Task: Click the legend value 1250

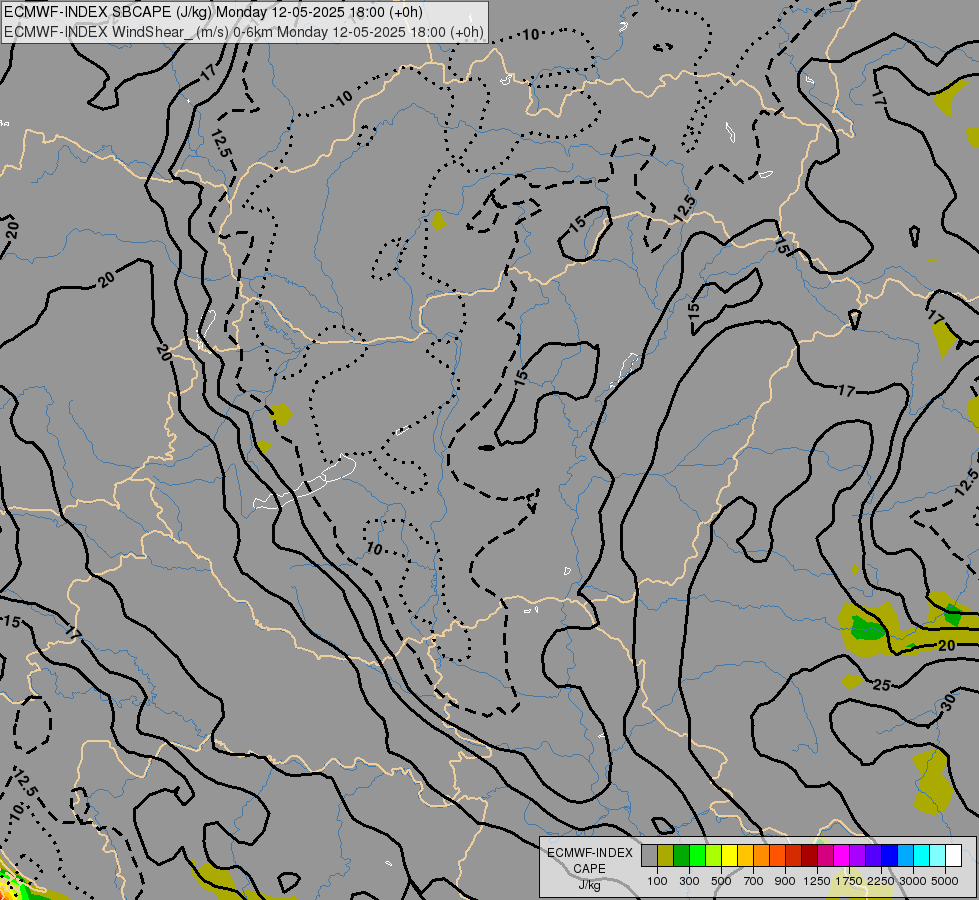Action: (817, 881)
